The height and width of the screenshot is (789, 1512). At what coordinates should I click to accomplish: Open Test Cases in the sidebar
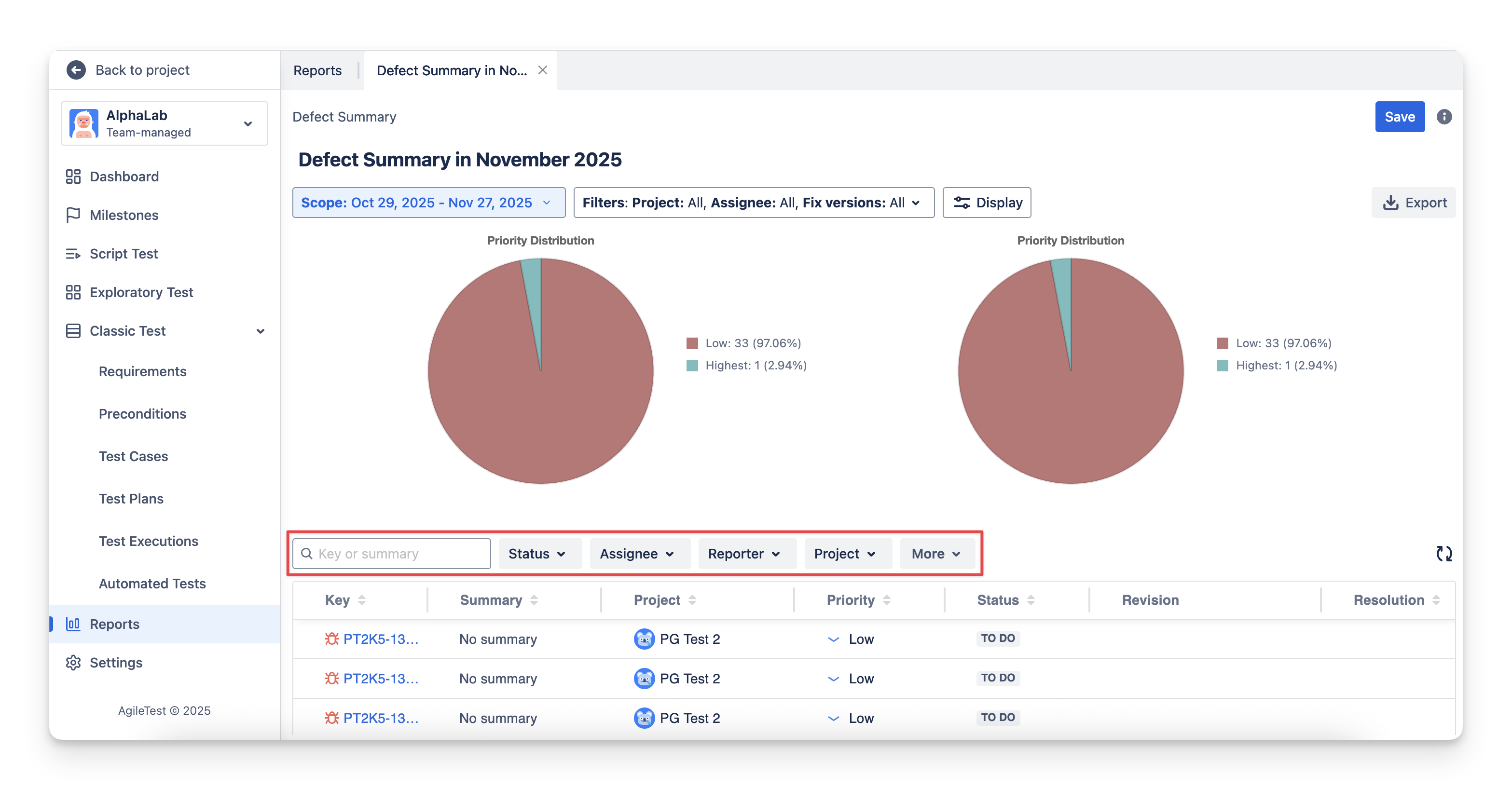coord(133,456)
